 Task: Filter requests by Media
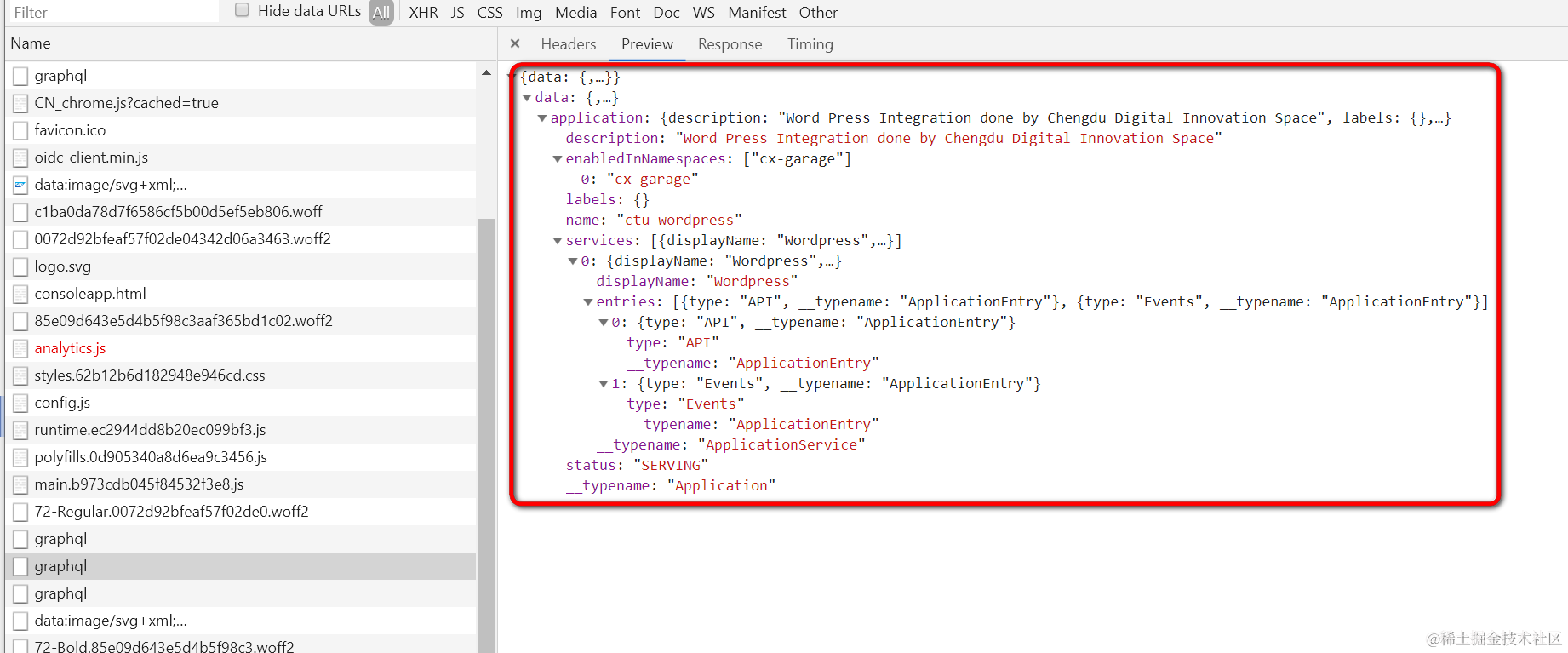[x=576, y=12]
